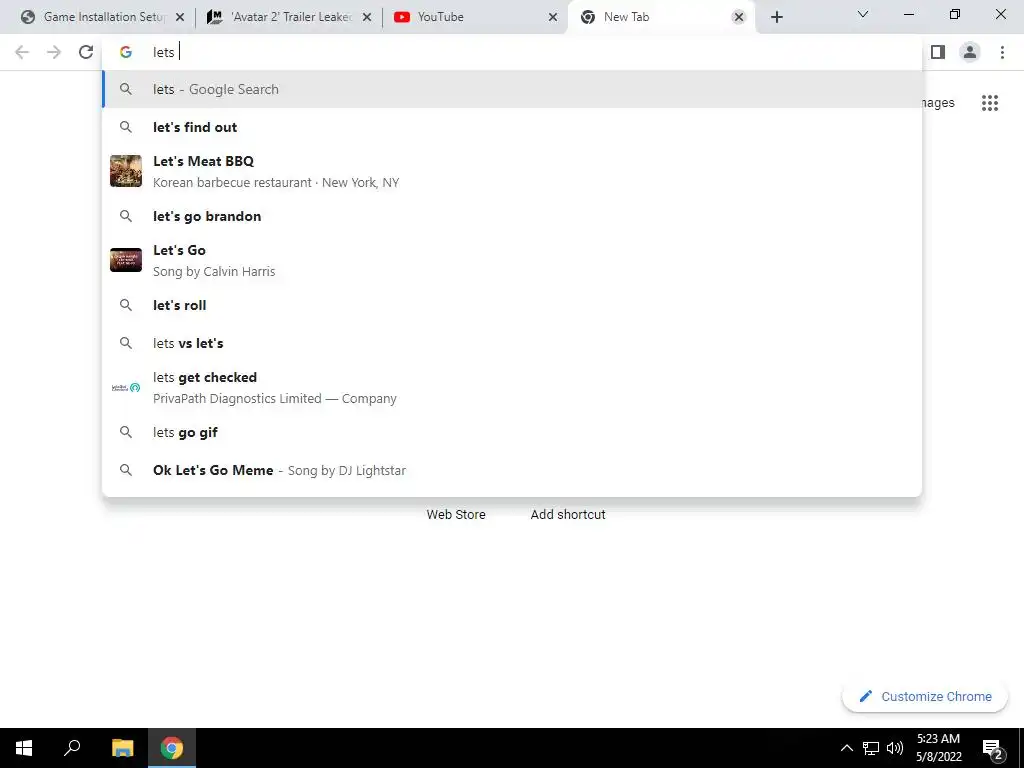Reload the current page
Screen dimensions: 1024x768
click(86, 52)
